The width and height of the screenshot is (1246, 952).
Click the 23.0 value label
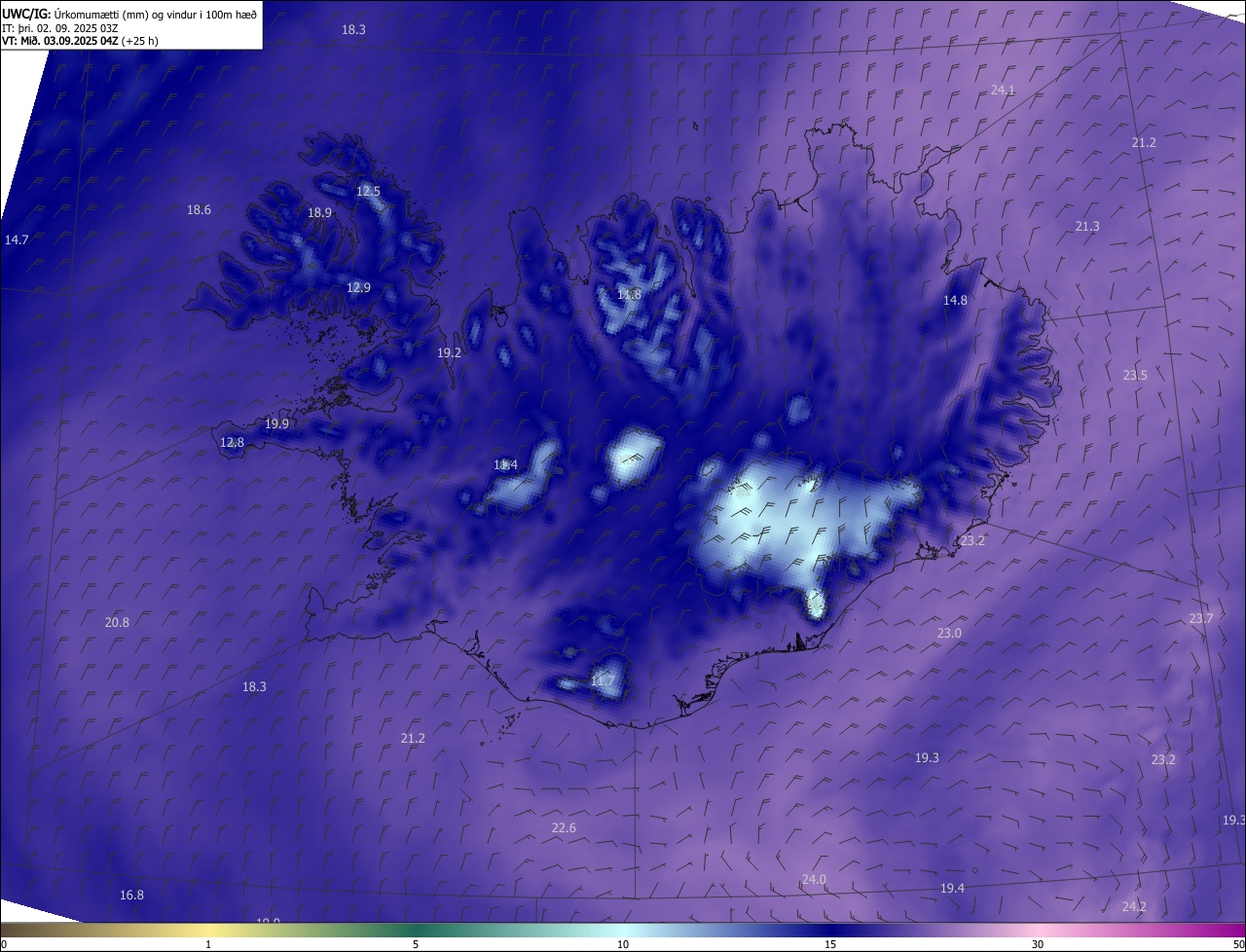(949, 633)
